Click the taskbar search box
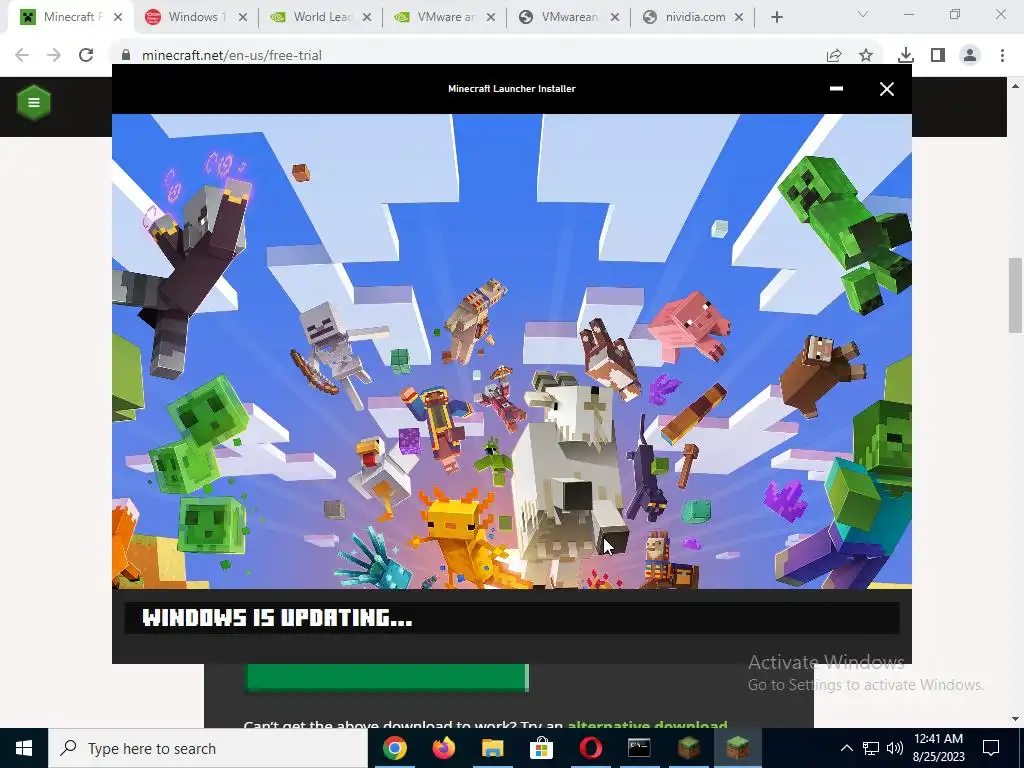Image resolution: width=1024 pixels, height=768 pixels. point(208,748)
